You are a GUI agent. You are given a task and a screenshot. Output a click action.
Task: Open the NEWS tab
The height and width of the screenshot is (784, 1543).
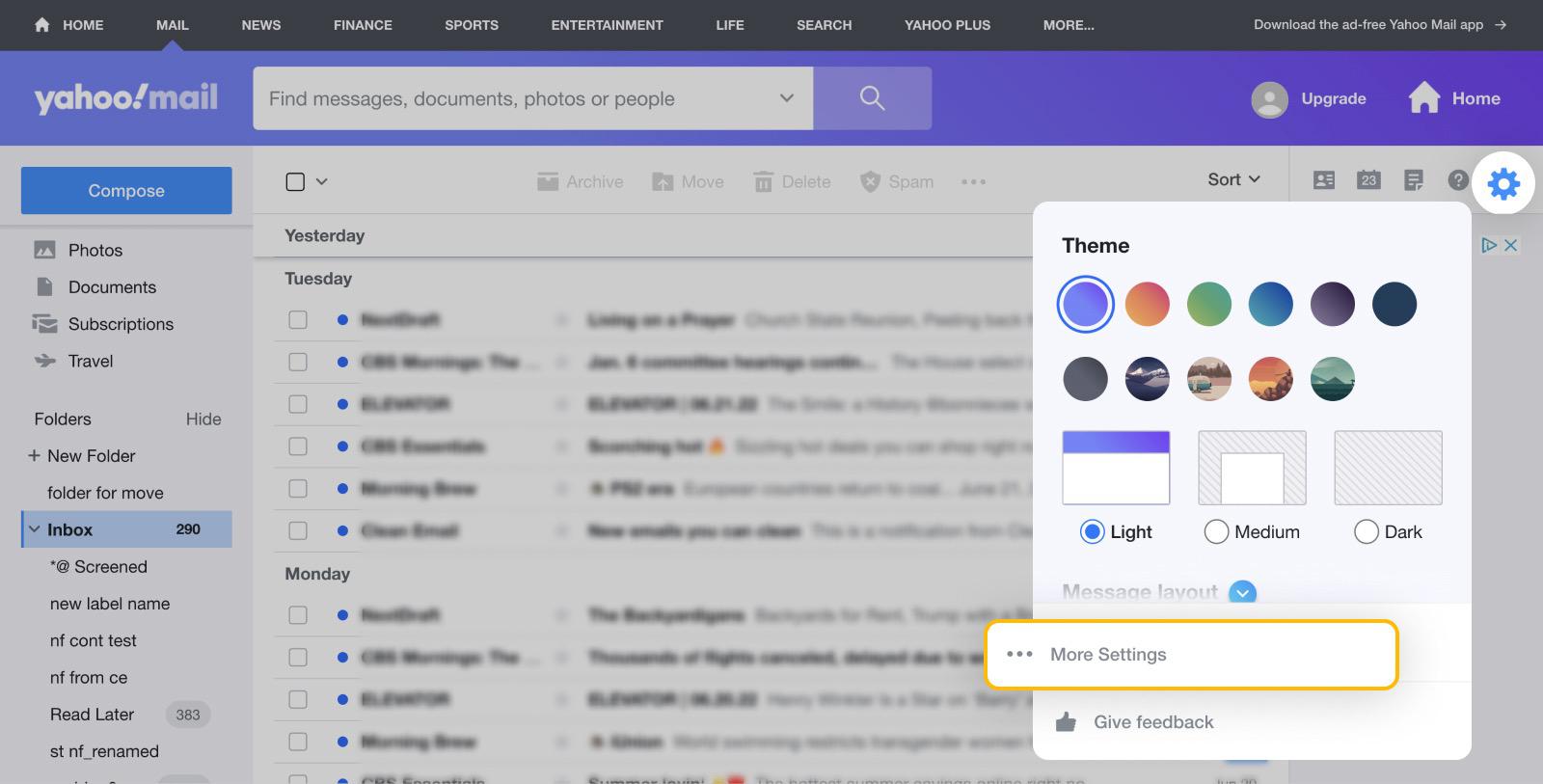coord(261,25)
